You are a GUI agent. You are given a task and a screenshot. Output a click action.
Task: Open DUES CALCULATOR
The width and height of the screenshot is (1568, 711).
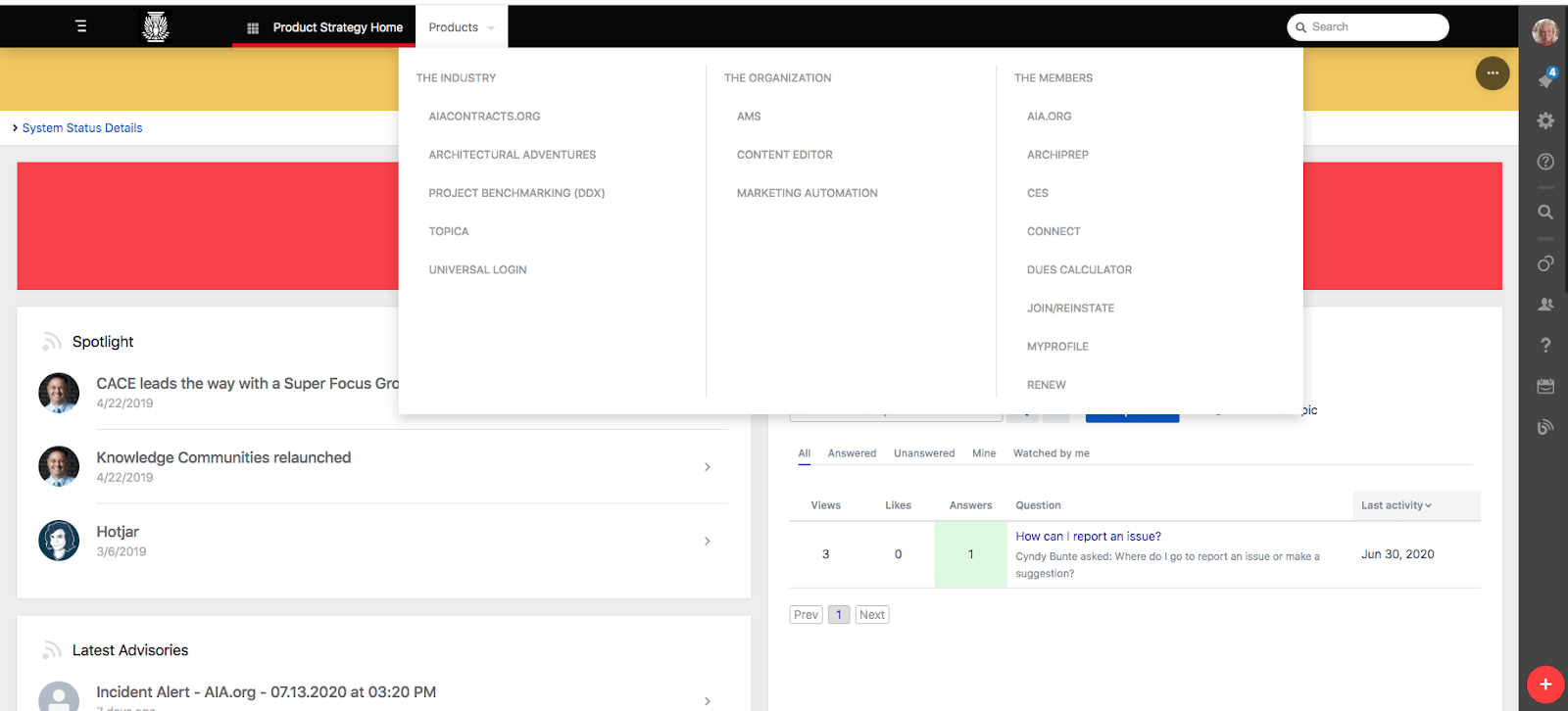(x=1079, y=269)
